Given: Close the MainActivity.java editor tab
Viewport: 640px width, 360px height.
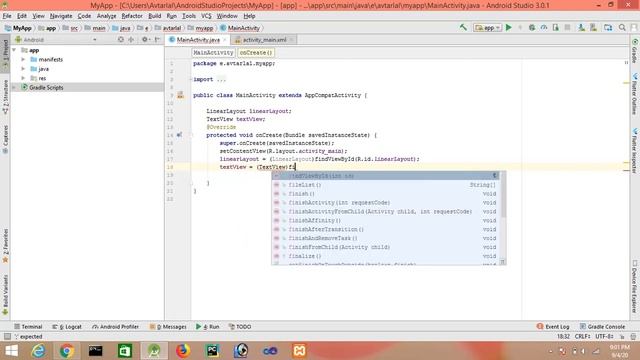Looking at the screenshot, I should 224,40.
